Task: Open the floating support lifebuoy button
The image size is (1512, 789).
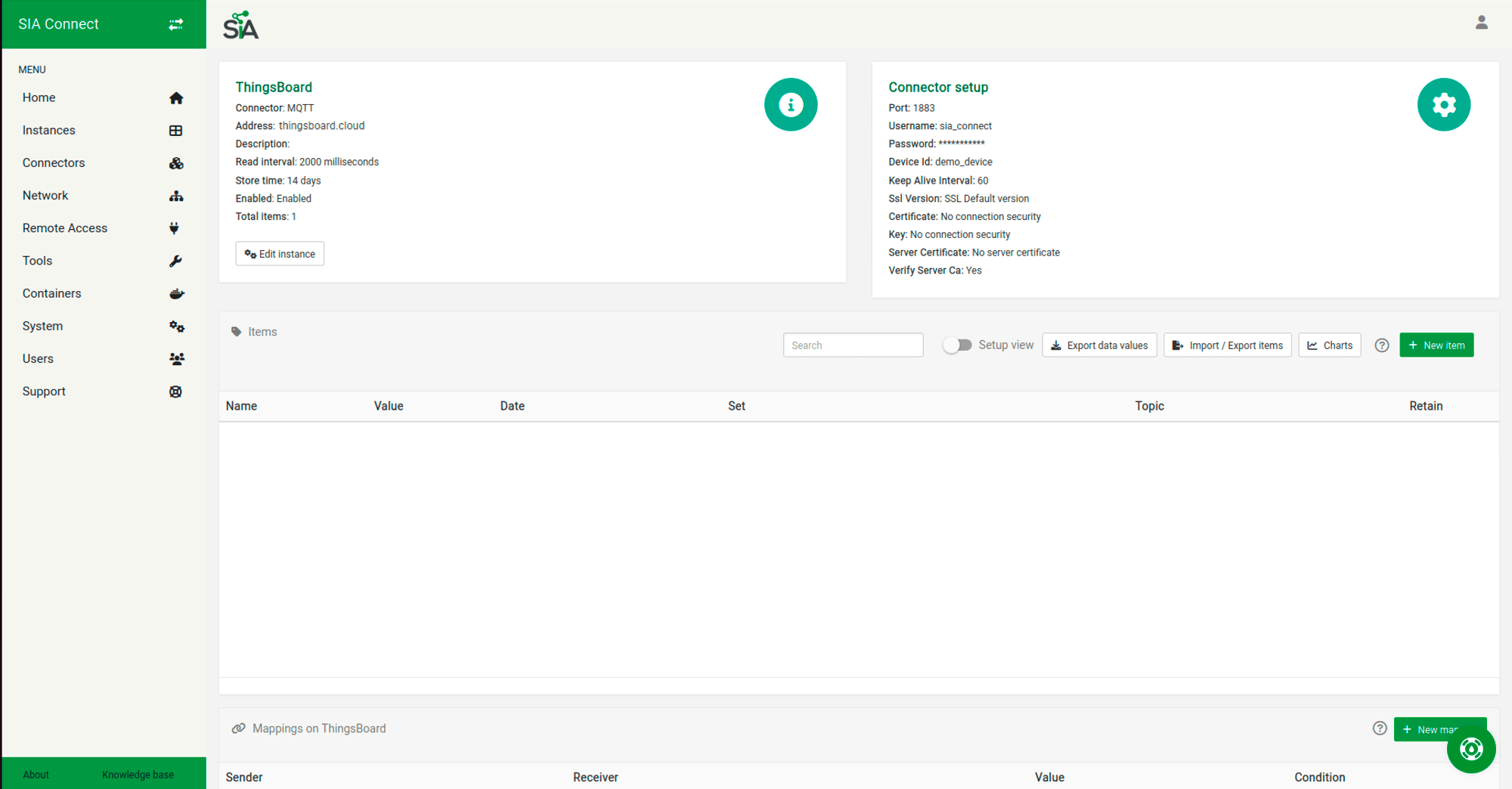Action: point(1470,749)
